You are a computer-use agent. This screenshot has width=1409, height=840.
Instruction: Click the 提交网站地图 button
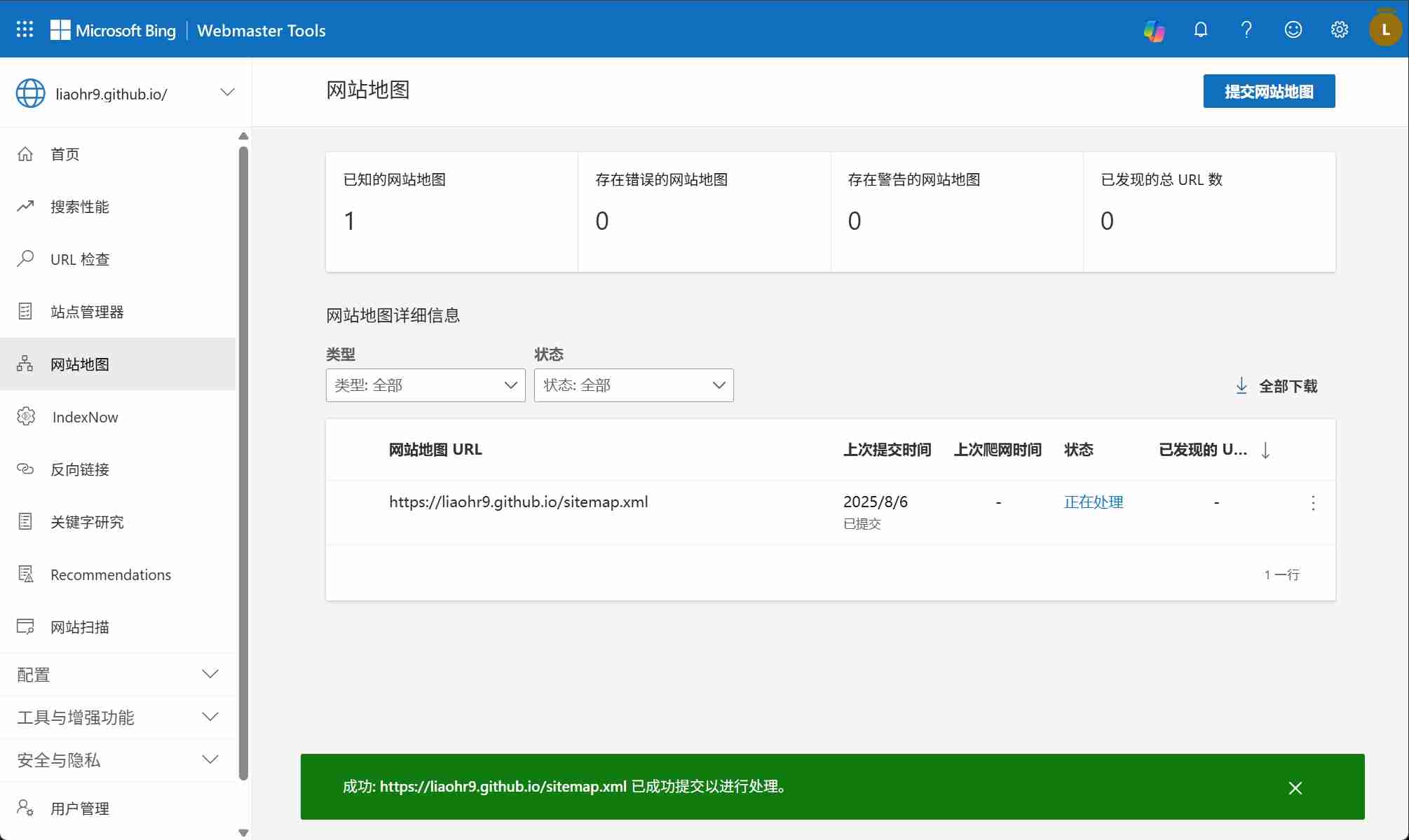pyautogui.click(x=1269, y=91)
